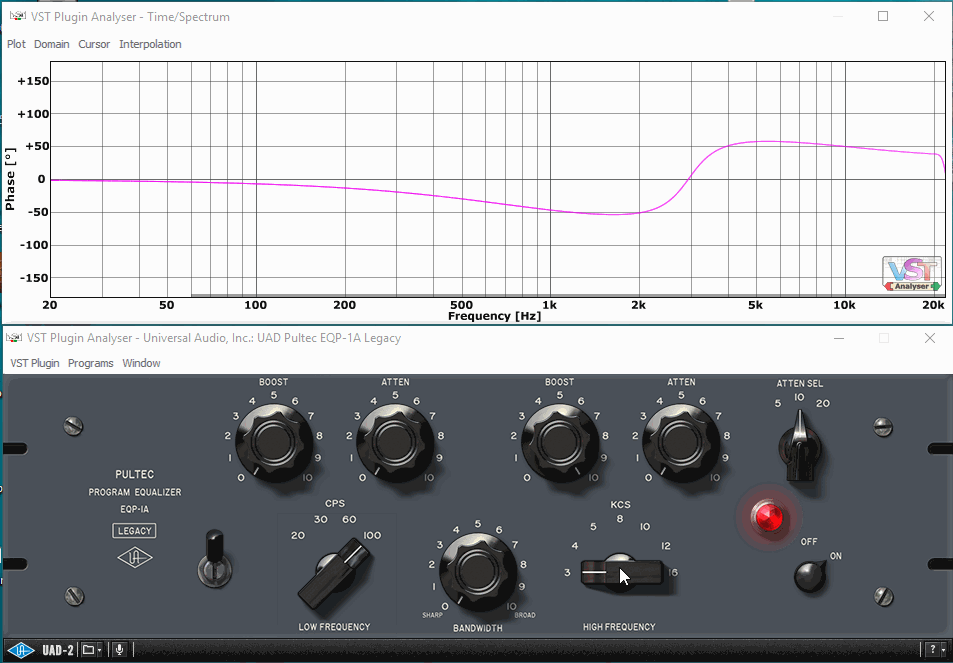Click the red pilot lamp

pyautogui.click(x=769, y=518)
